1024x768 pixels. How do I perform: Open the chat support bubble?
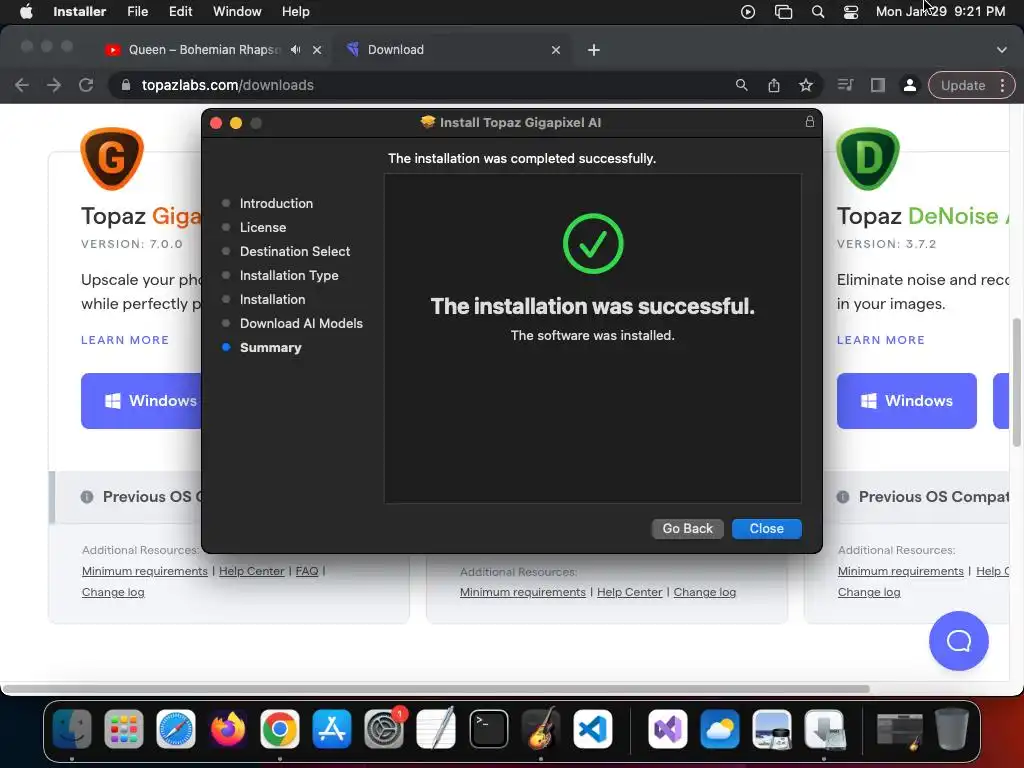958,641
